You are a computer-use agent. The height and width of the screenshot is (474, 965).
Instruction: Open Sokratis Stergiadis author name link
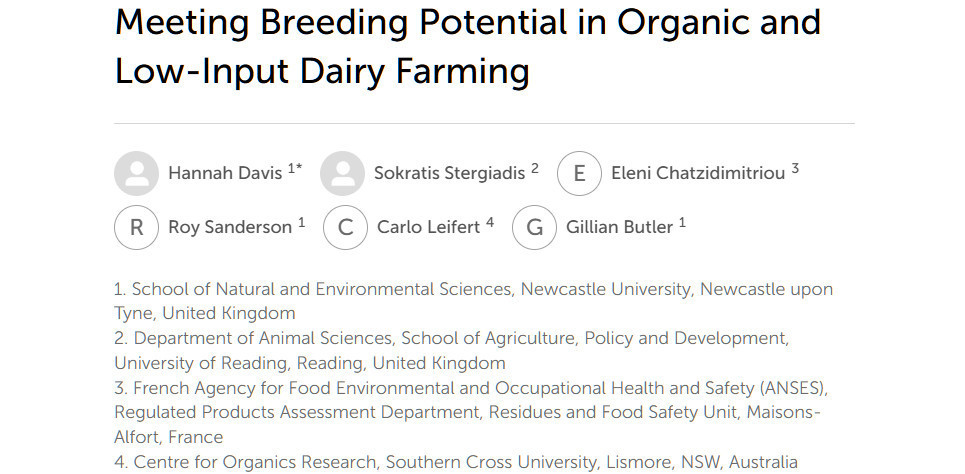449,174
